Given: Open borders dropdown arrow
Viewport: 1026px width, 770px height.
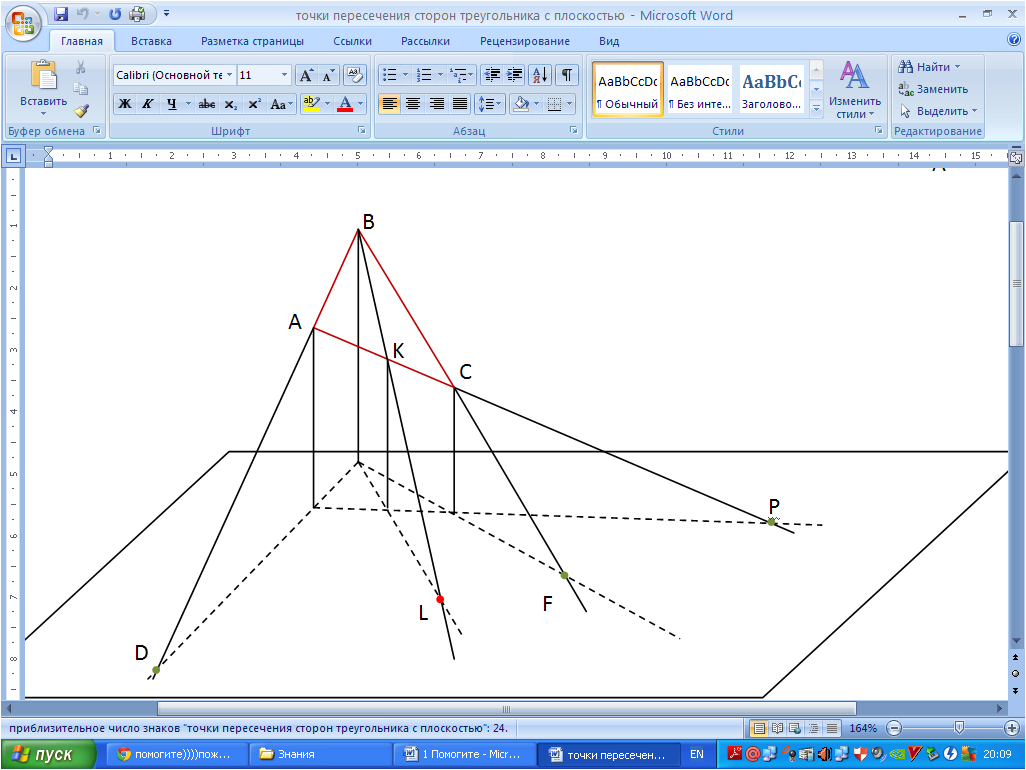Looking at the screenshot, I should point(569,103).
